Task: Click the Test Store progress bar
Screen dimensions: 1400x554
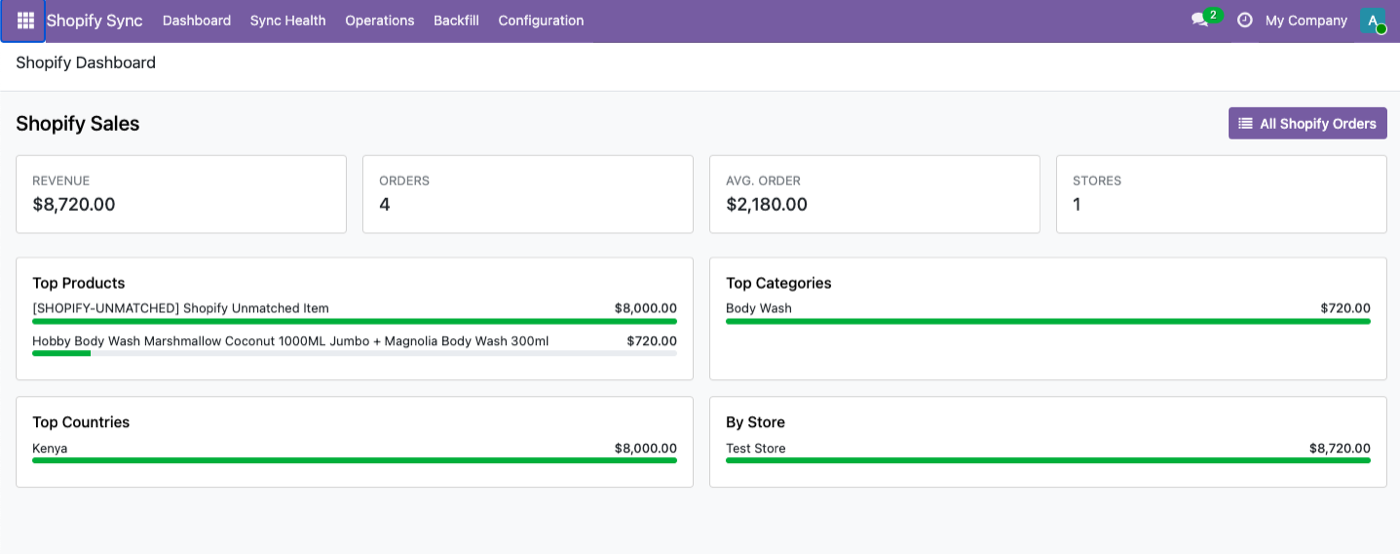Action: [x=1048, y=460]
